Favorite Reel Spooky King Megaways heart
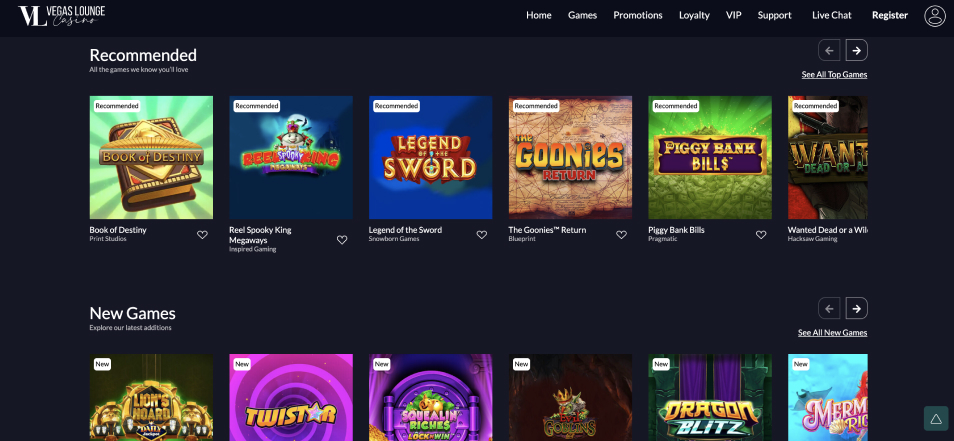 pyautogui.click(x=342, y=240)
